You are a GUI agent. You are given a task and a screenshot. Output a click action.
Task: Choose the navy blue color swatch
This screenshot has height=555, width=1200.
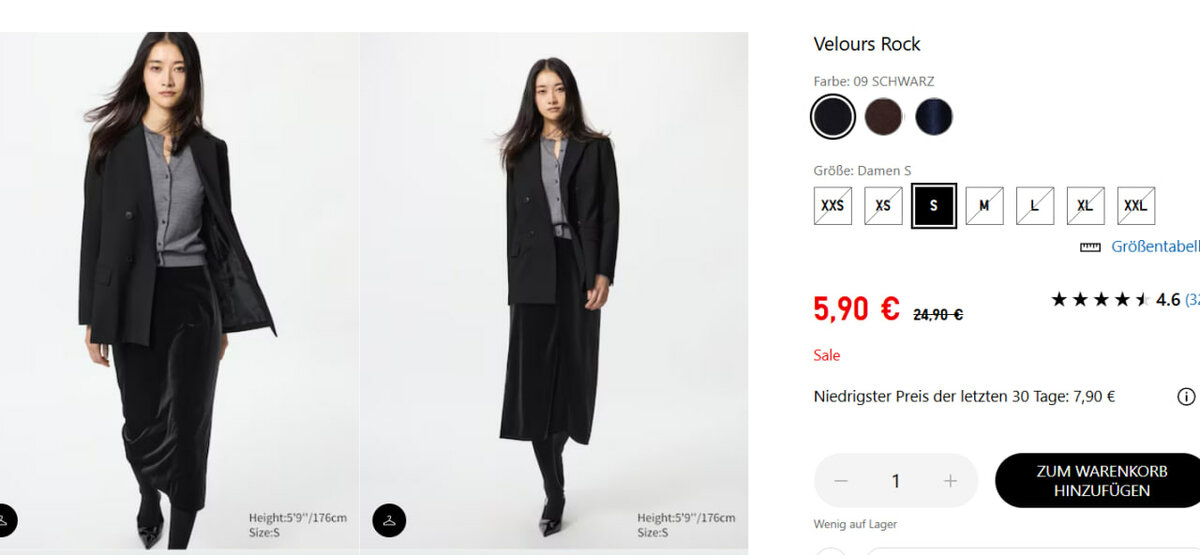934,117
